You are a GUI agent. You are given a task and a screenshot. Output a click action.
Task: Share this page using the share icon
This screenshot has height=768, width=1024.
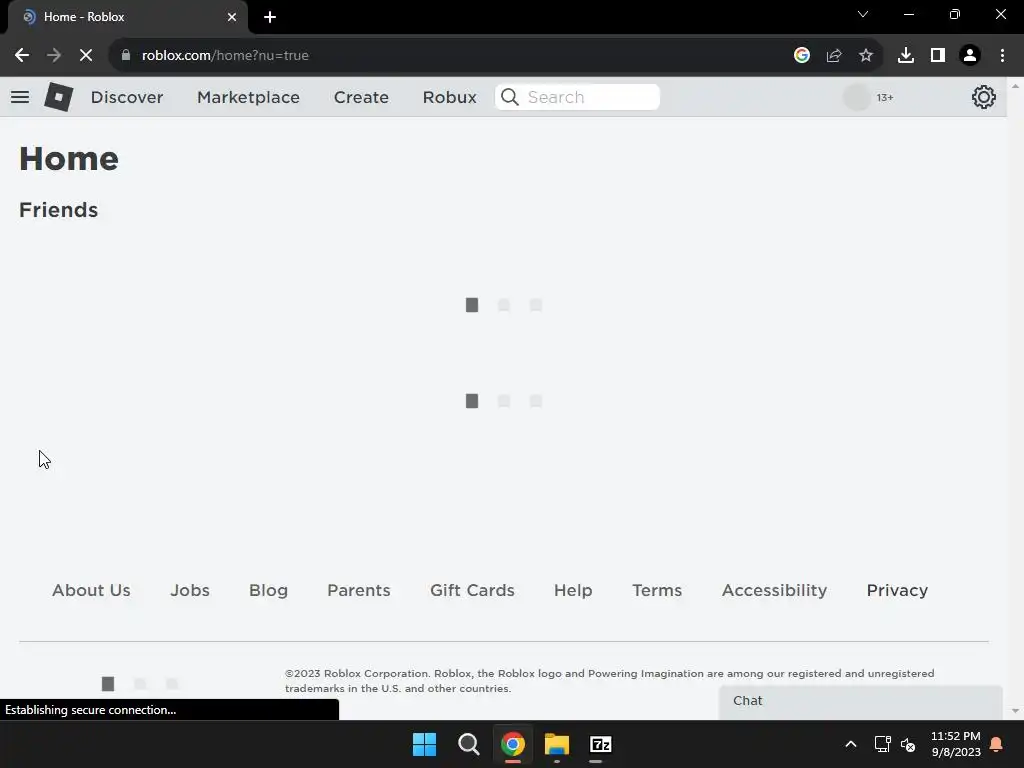tap(834, 56)
